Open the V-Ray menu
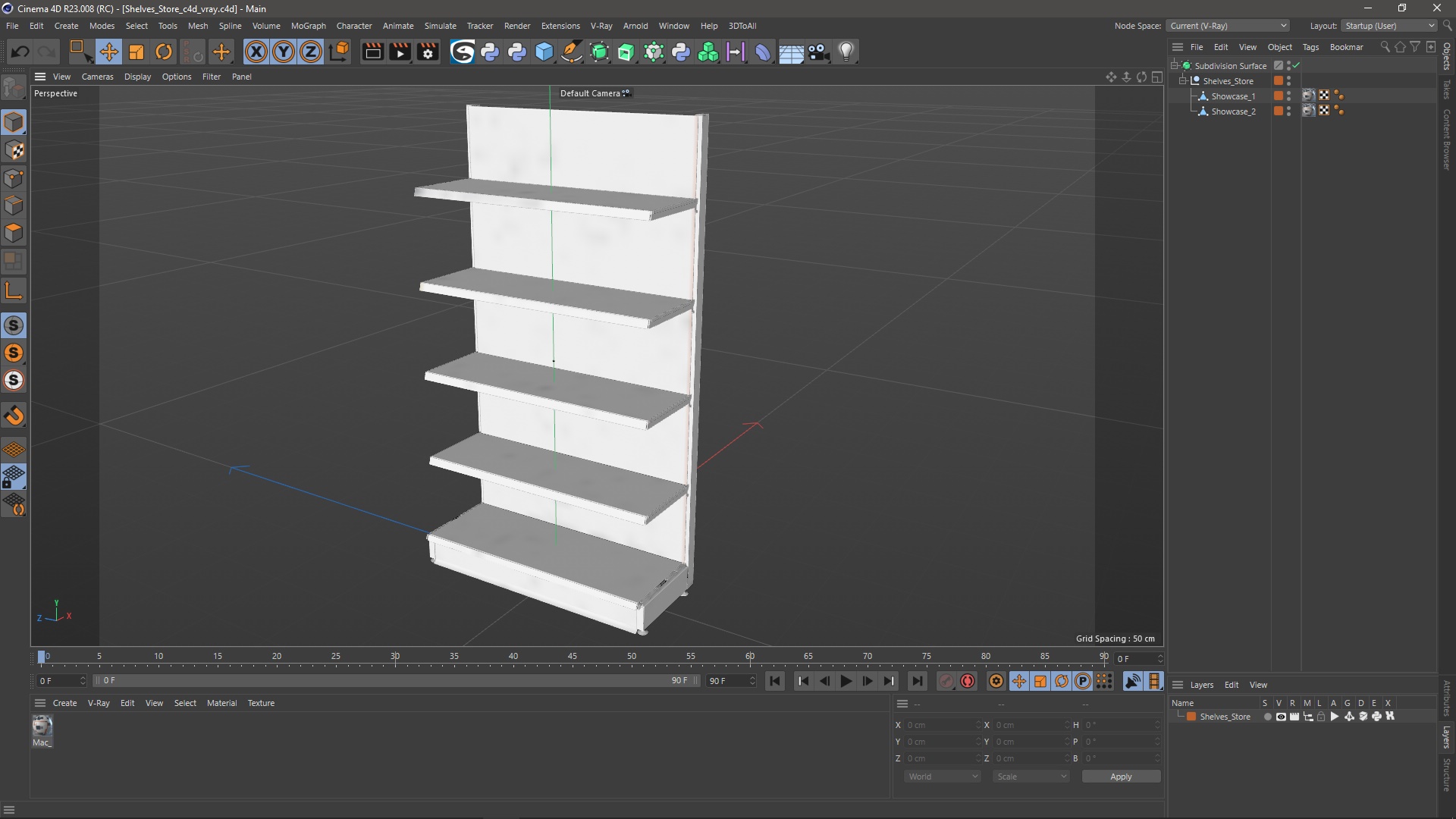This screenshot has height=819, width=1456. click(x=601, y=26)
